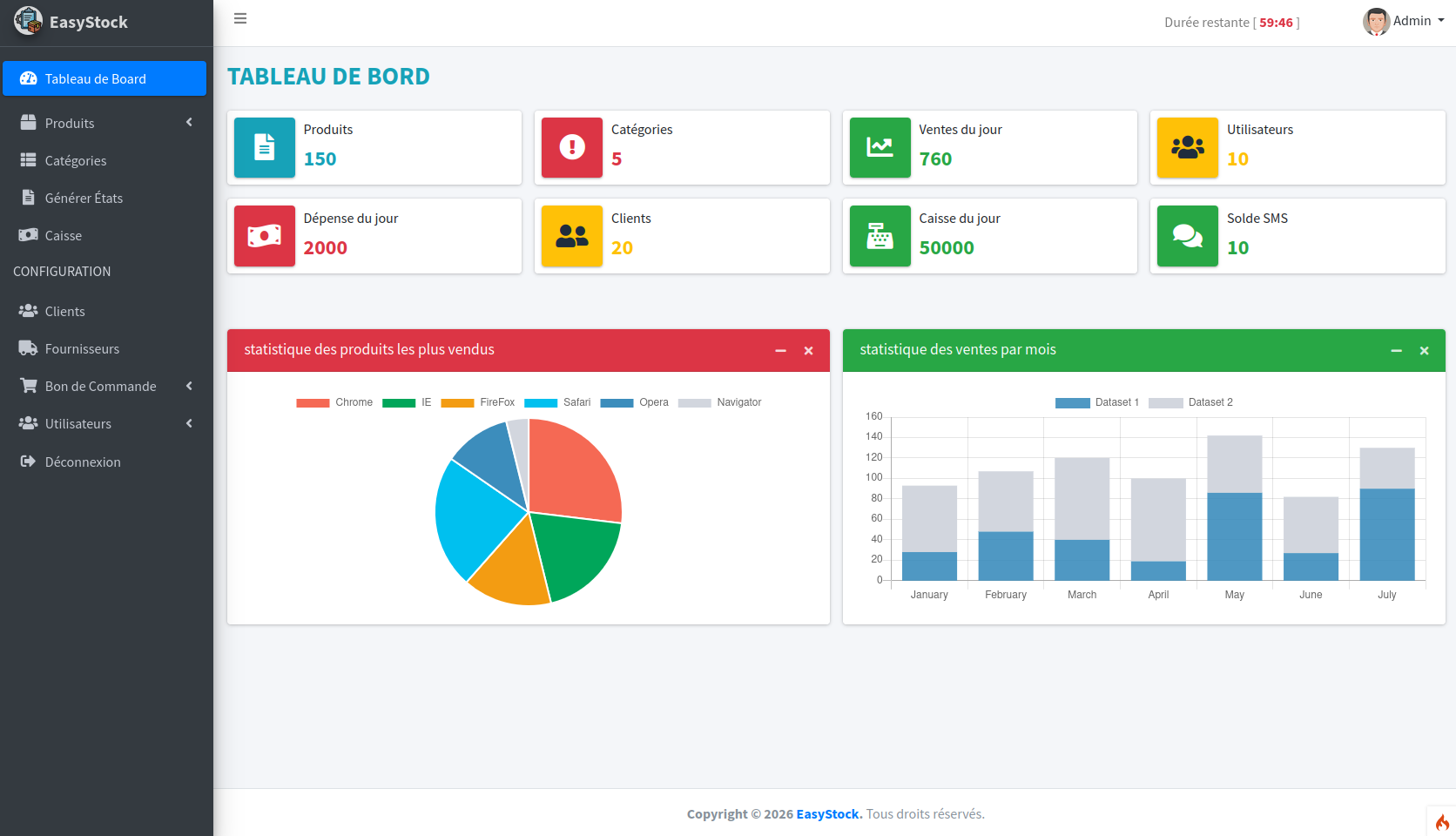Click the hamburger sidebar toggle icon
This screenshot has height=836, width=1456.
click(x=240, y=18)
